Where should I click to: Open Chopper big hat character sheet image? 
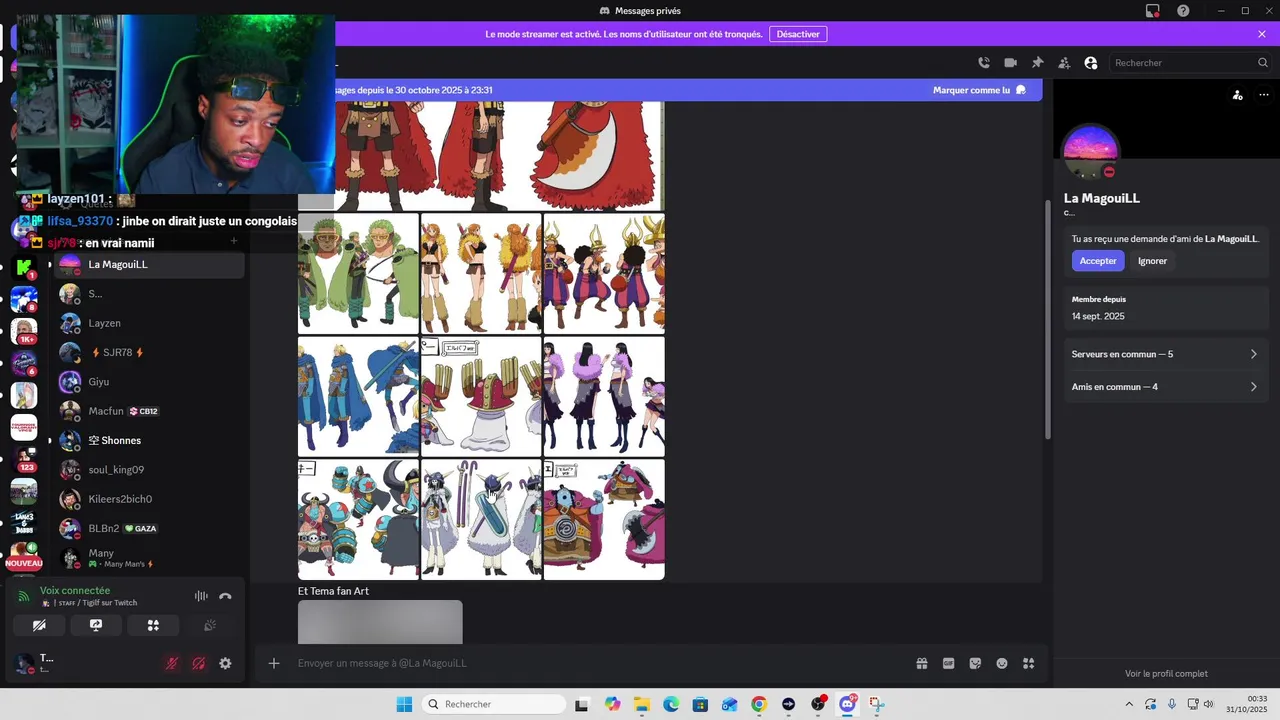pos(481,396)
